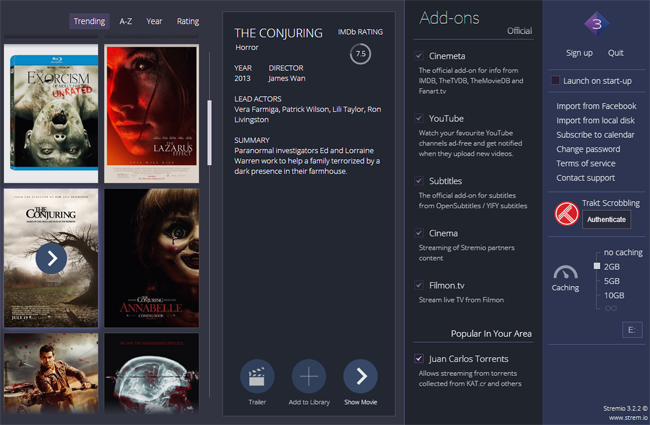650x425 pixels.
Task: Toggle the Filmon.tv add-on checkbox
Action: tap(419, 285)
